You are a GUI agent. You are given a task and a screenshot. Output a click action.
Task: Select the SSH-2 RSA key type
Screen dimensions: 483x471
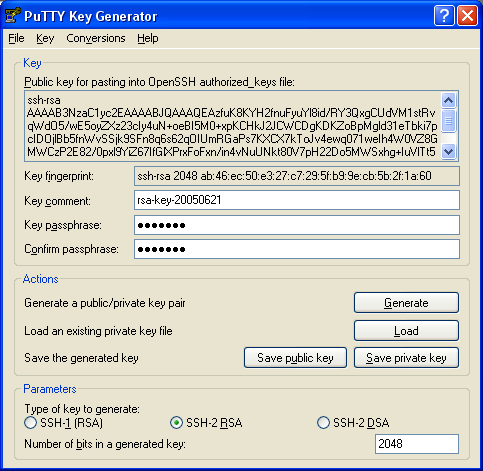point(206,423)
